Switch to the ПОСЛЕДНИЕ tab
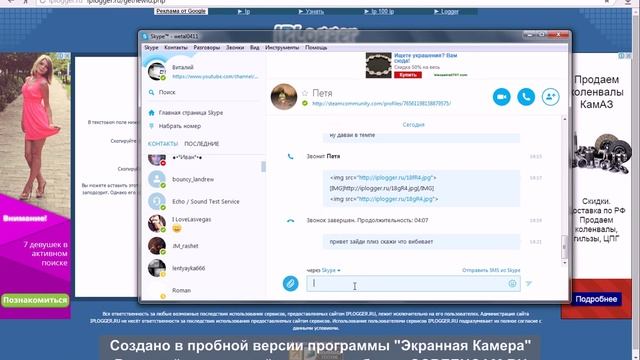Image resolution: width=640 pixels, height=360 pixels. [202, 144]
